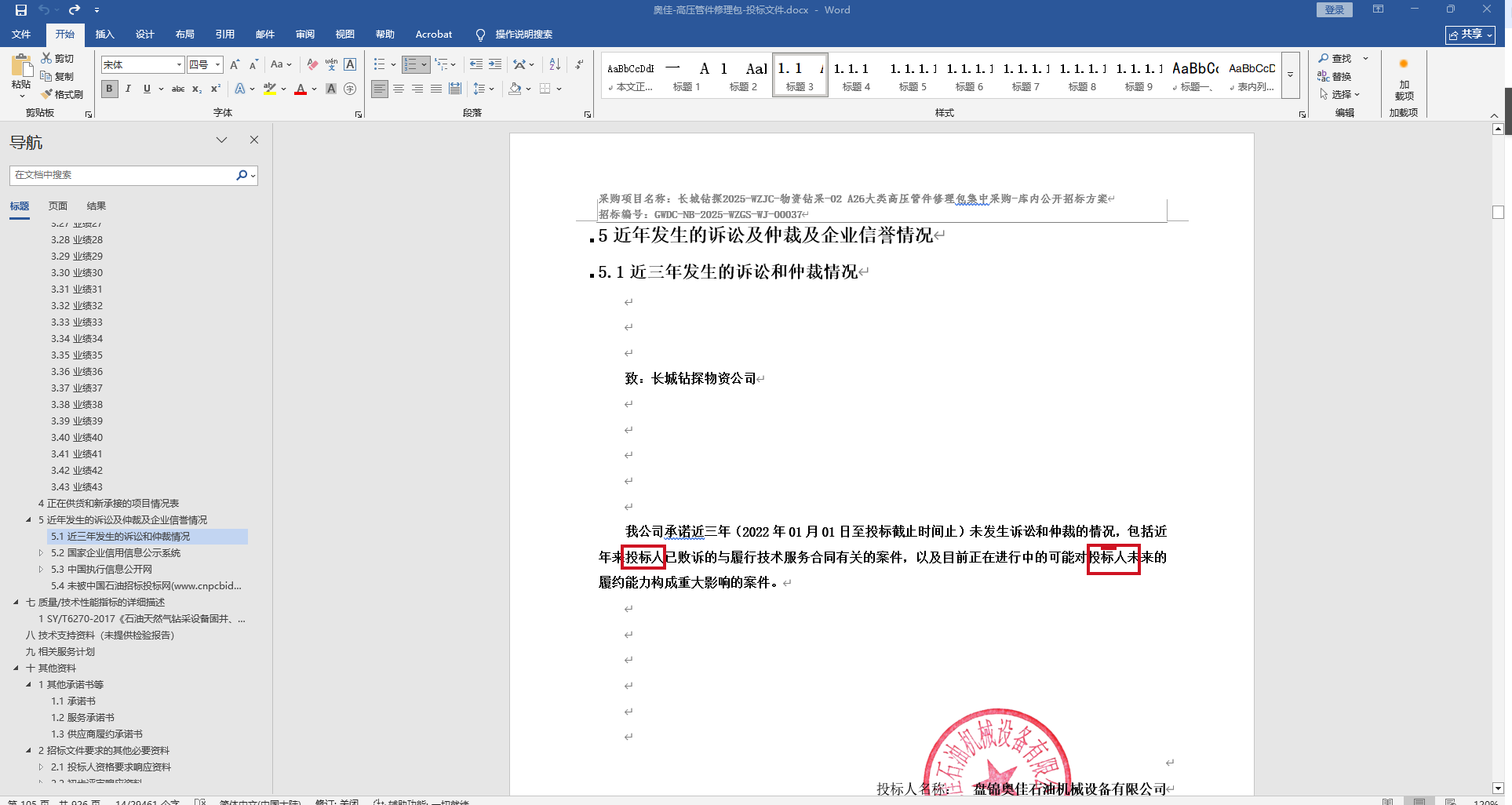Open the Change Case (Aa) dropdown
Image resolution: width=1512 pixels, height=805 pixels.
281,64
